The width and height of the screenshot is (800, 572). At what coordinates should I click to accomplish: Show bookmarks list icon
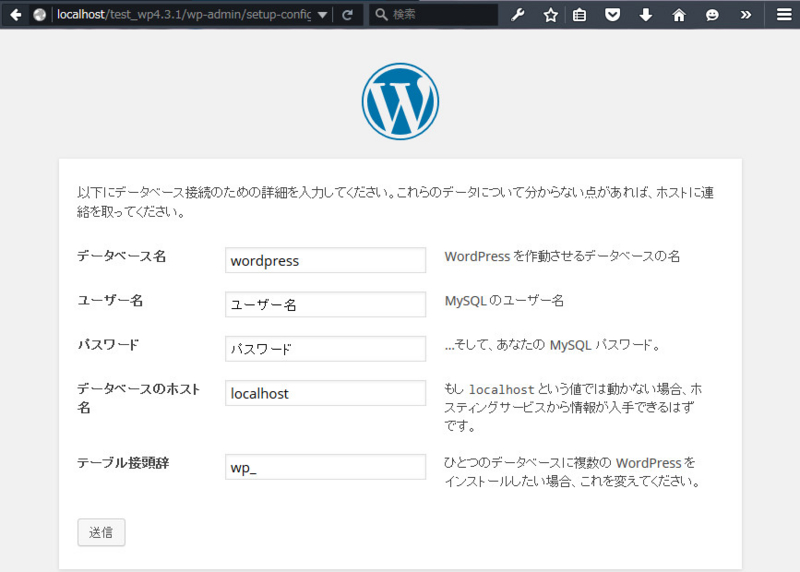579,15
